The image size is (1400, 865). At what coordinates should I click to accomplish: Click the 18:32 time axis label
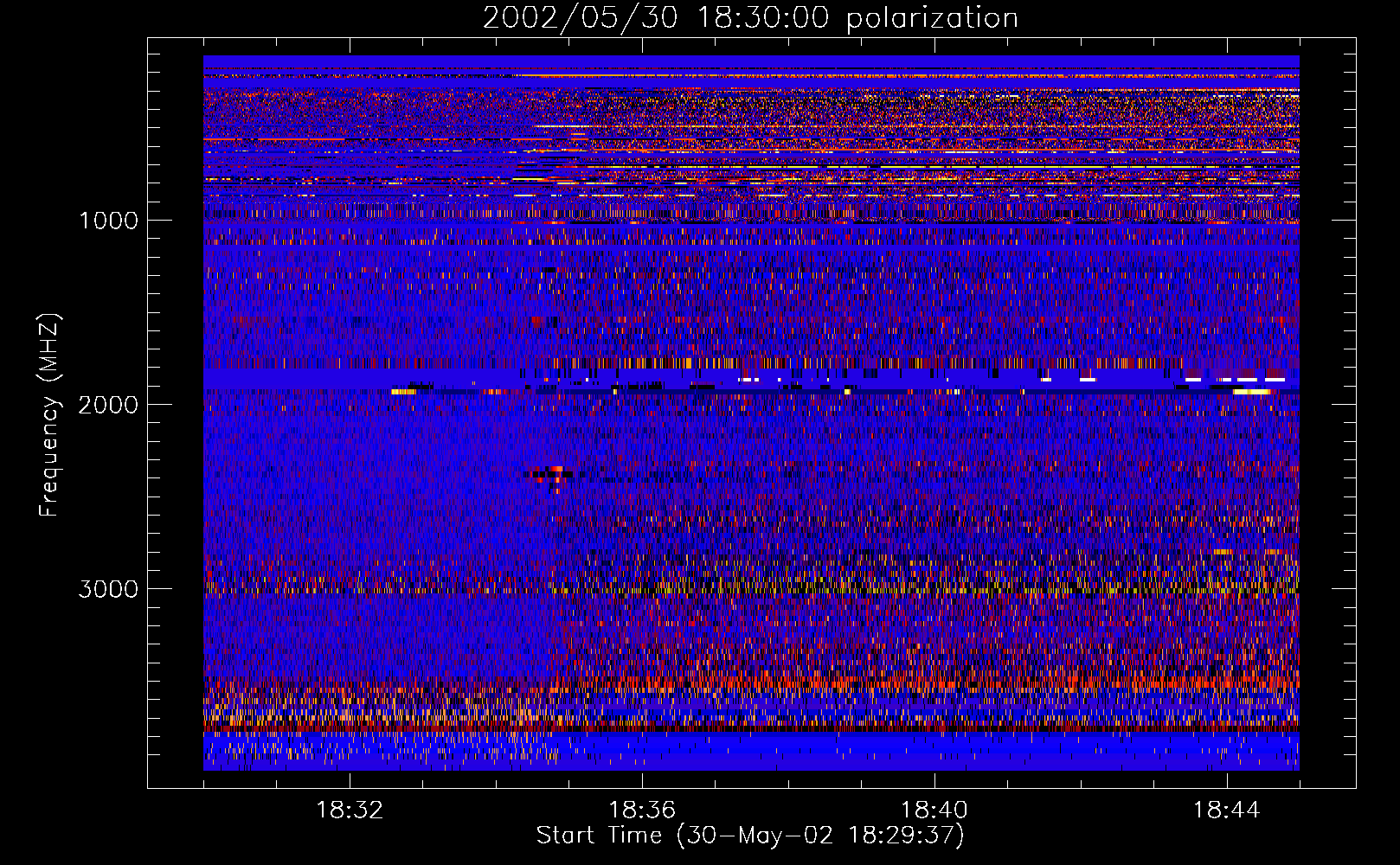(x=350, y=811)
